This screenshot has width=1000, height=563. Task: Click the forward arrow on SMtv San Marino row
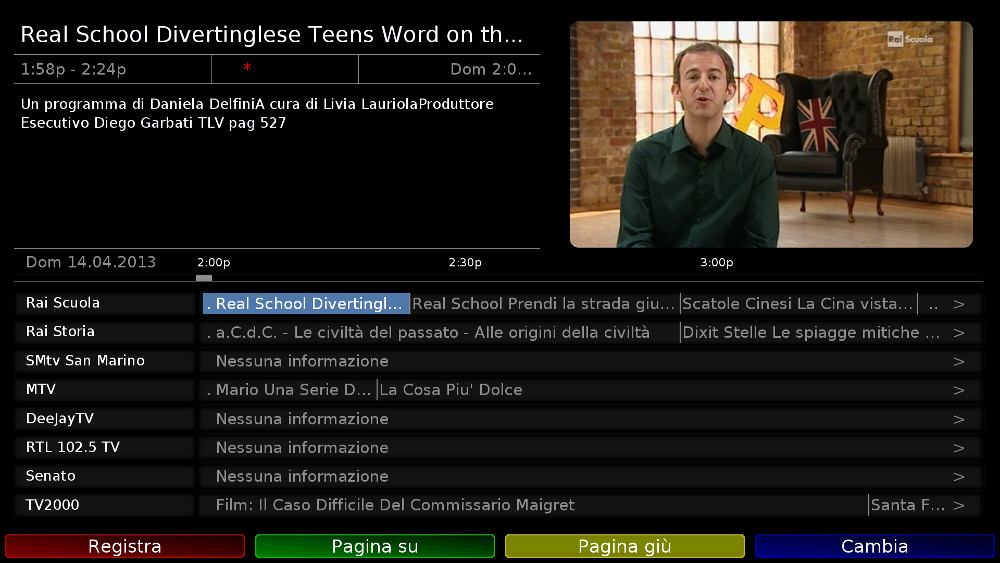pyautogui.click(x=959, y=362)
